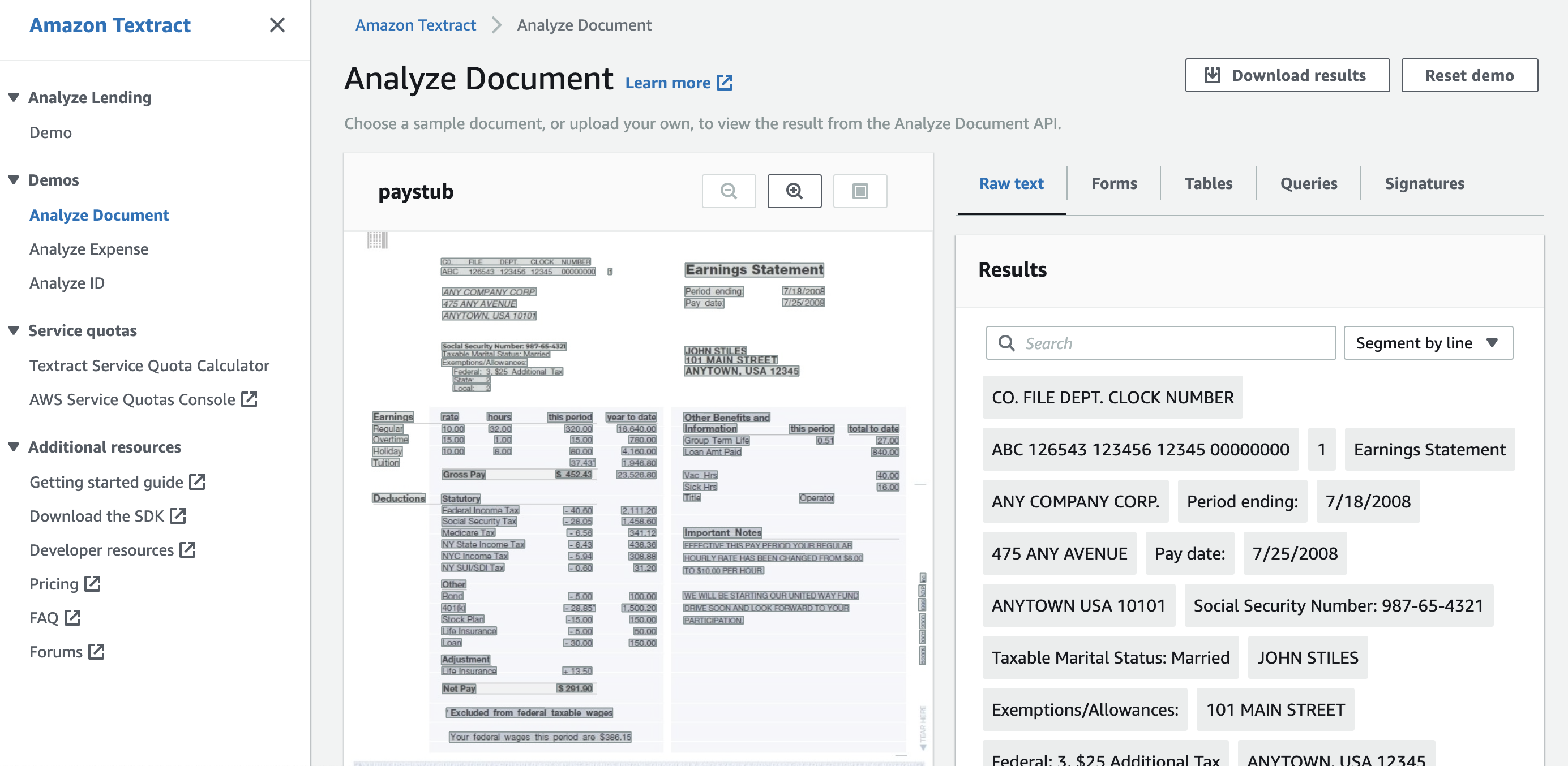The width and height of the screenshot is (1568, 766).
Task: Select result 'ANY COMPANY CORP.'
Action: [1075, 501]
